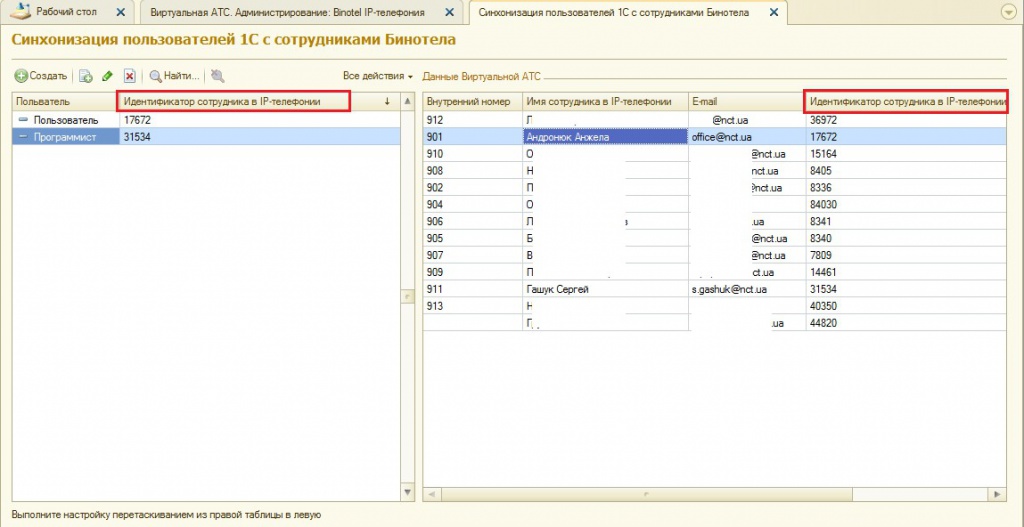Select internal number 910 cell
This screenshot has height=527, width=1024.
(x=473, y=154)
